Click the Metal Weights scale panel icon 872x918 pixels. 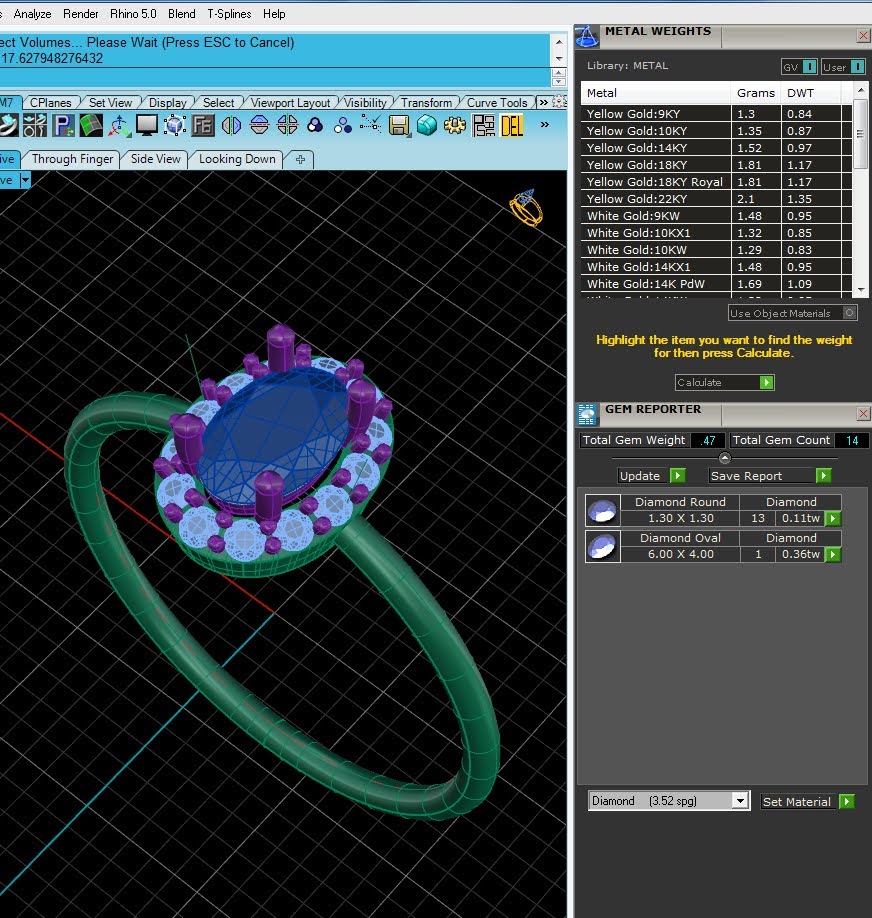click(x=587, y=36)
